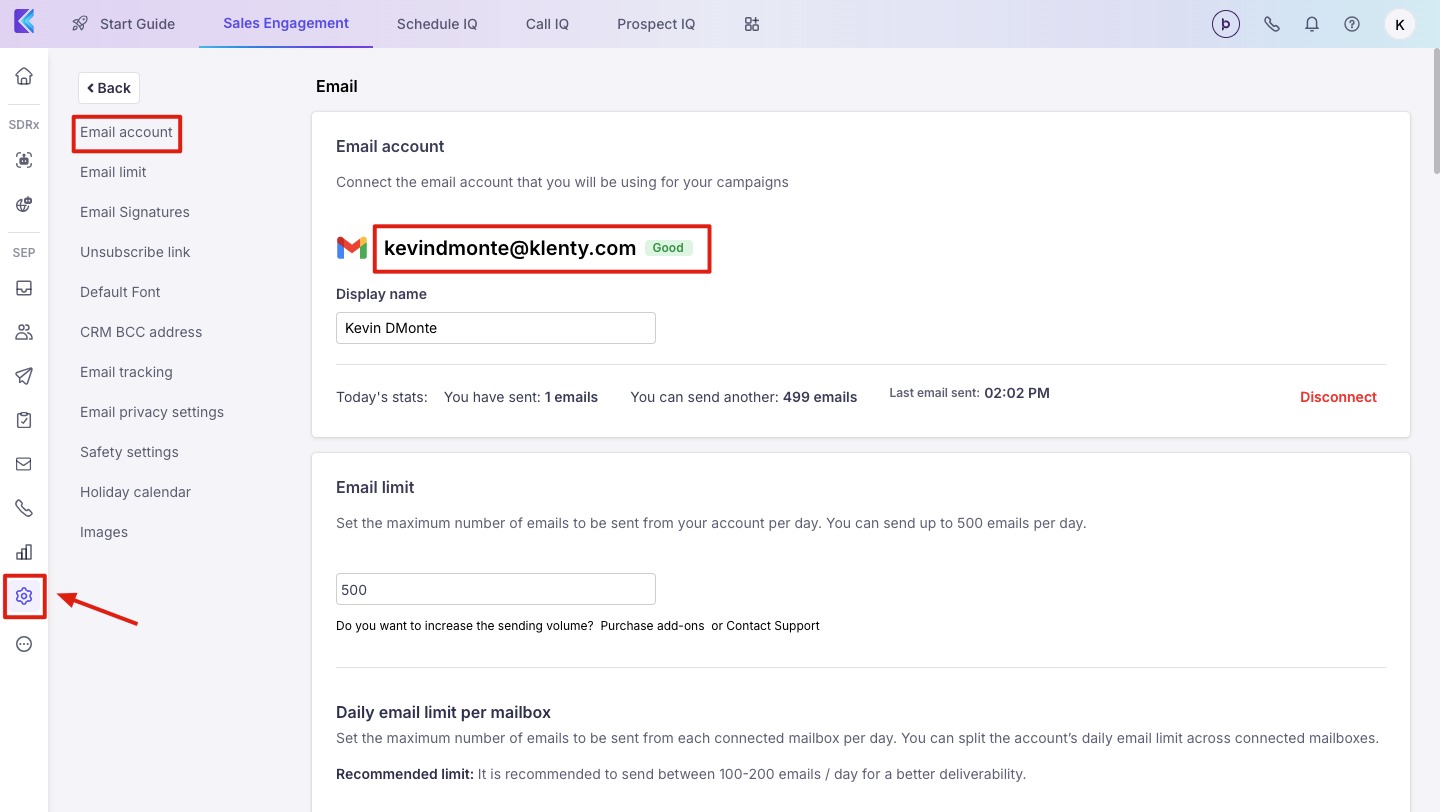The image size is (1440, 812).
Task: Select Holiday calendar in settings menu
Action: click(x=135, y=492)
